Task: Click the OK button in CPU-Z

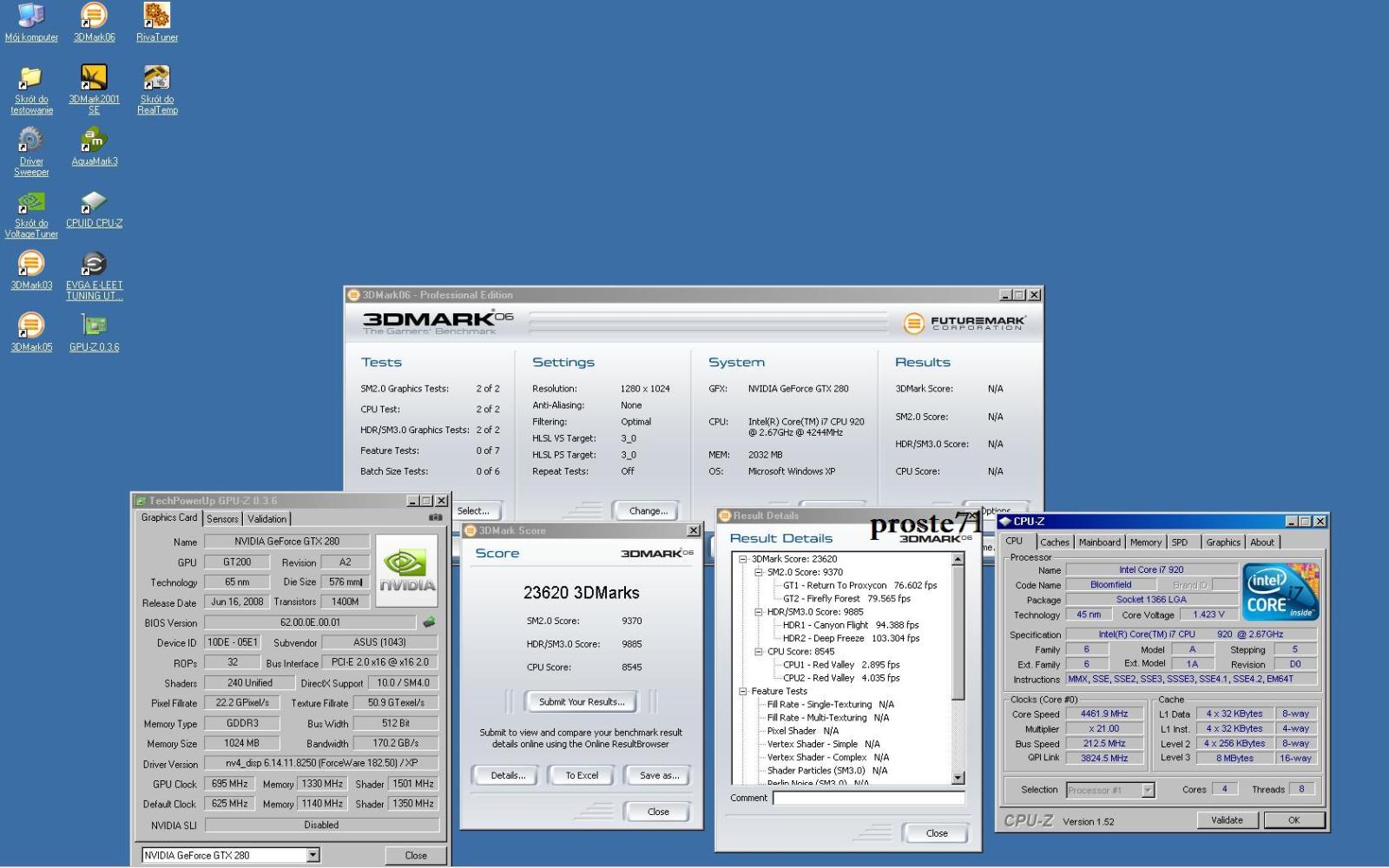Action: [x=1294, y=819]
